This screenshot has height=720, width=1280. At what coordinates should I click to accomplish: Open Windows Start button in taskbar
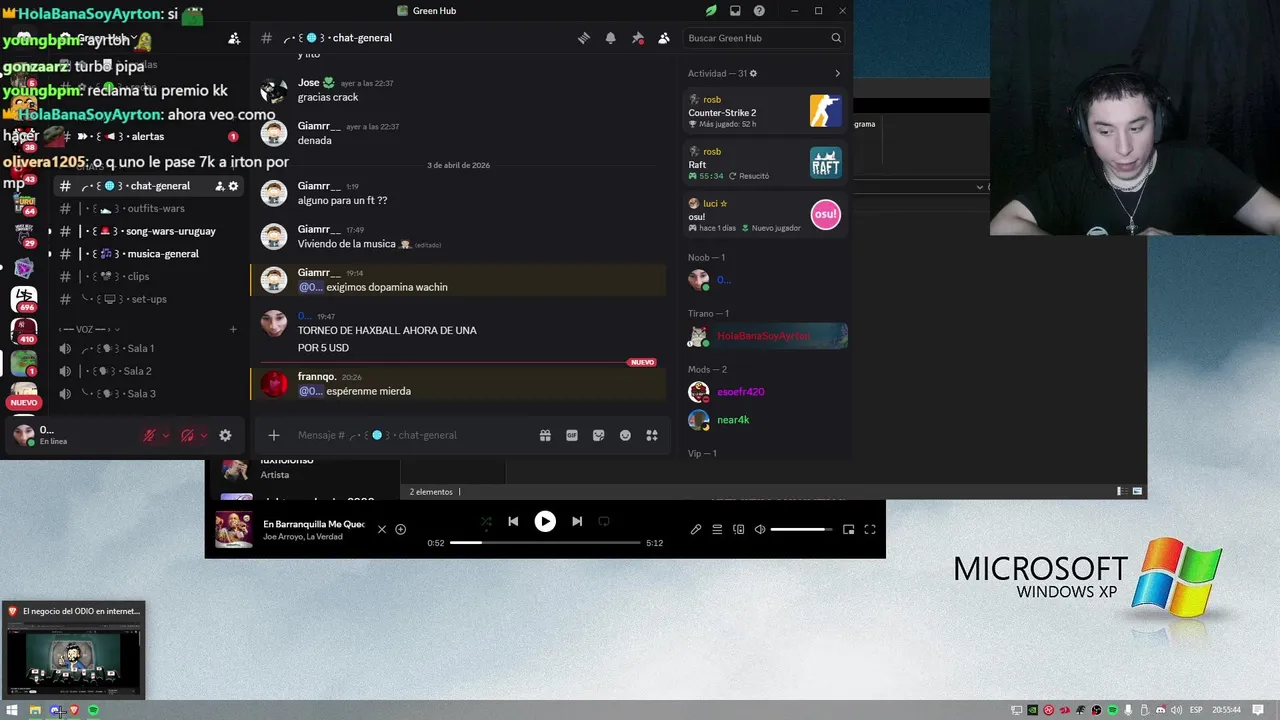tap(12, 710)
